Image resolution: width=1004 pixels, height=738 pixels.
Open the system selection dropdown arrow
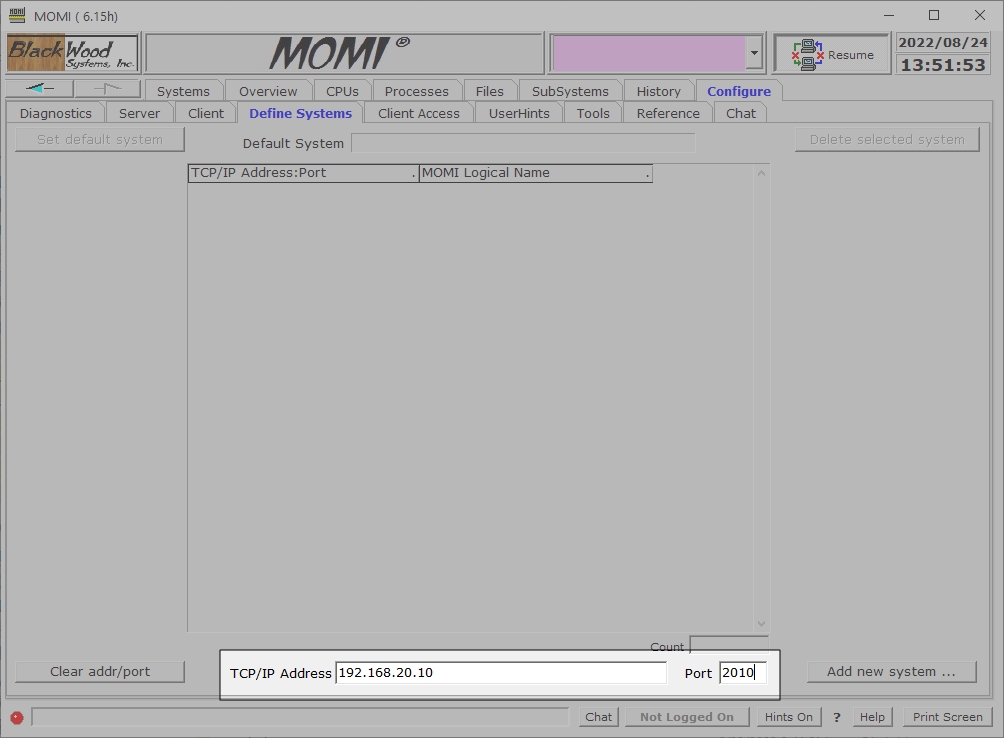pyautogui.click(x=754, y=53)
